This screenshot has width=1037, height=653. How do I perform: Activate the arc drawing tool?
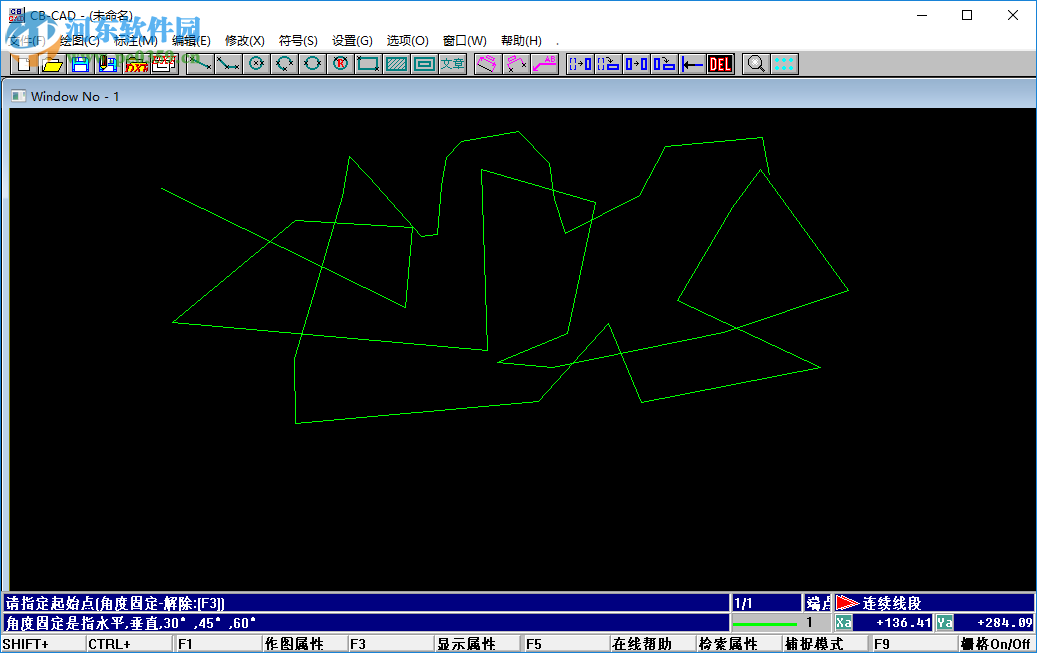[284, 63]
